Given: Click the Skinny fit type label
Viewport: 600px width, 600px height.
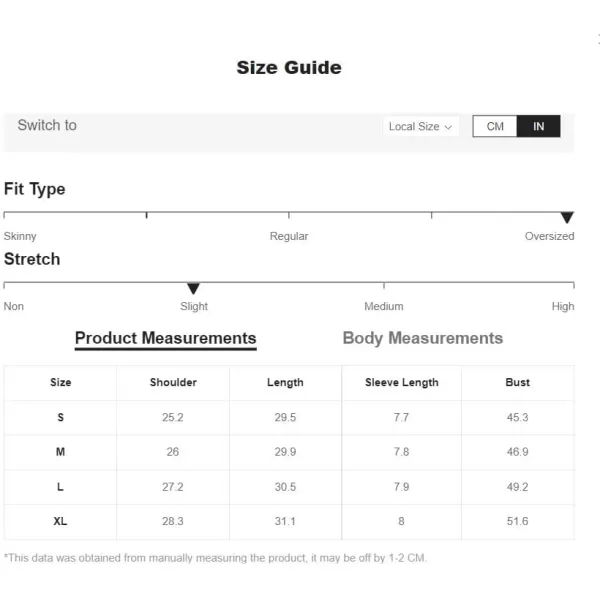Looking at the screenshot, I should point(20,236).
